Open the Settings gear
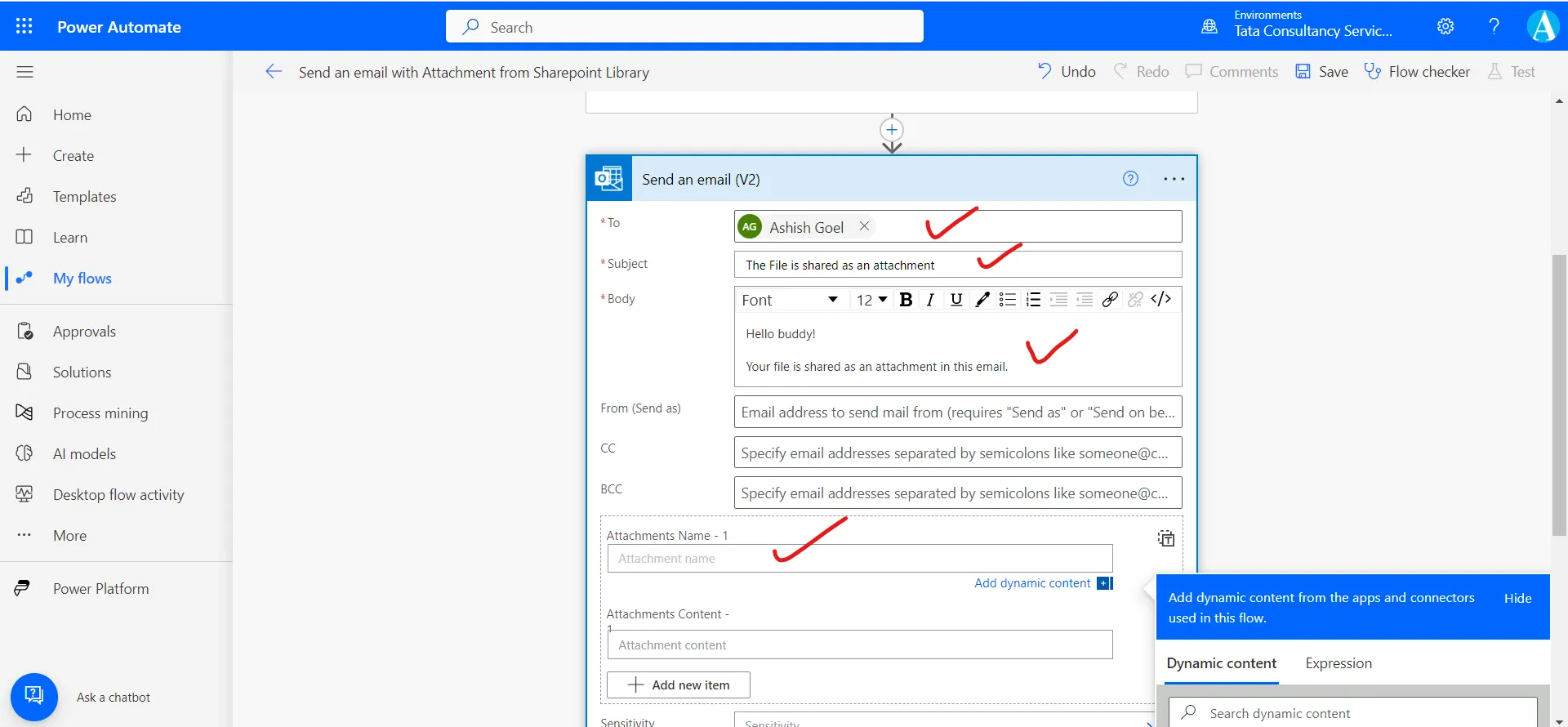The width and height of the screenshot is (1568, 727). (1445, 26)
